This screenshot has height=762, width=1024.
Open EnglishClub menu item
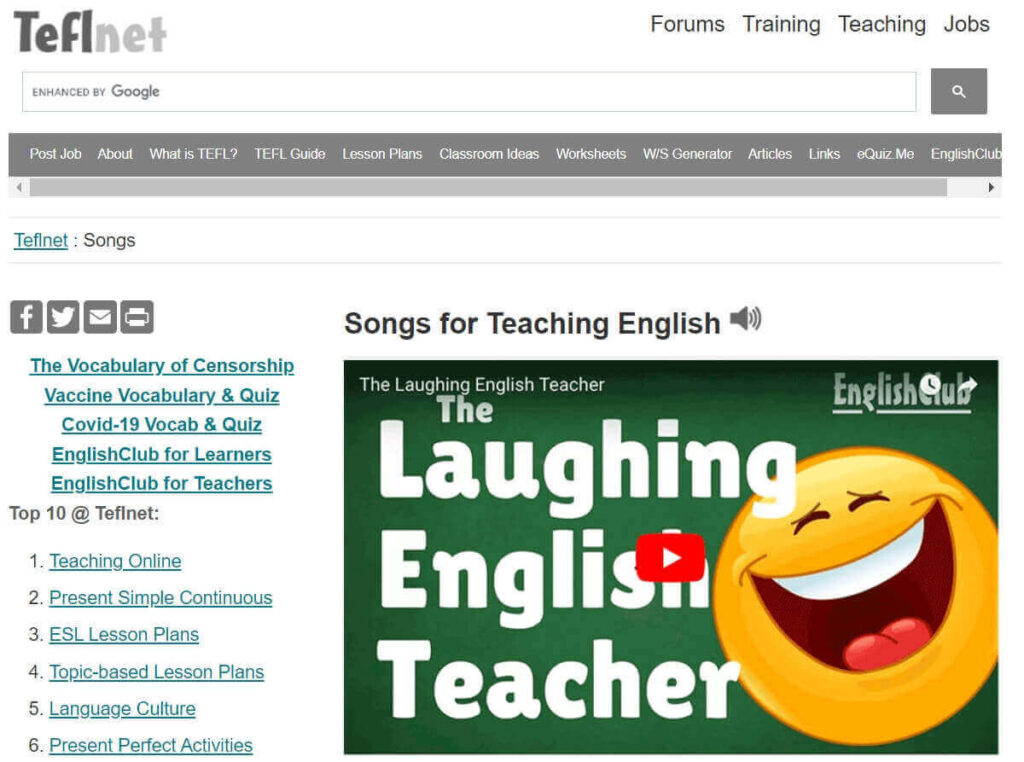click(966, 154)
